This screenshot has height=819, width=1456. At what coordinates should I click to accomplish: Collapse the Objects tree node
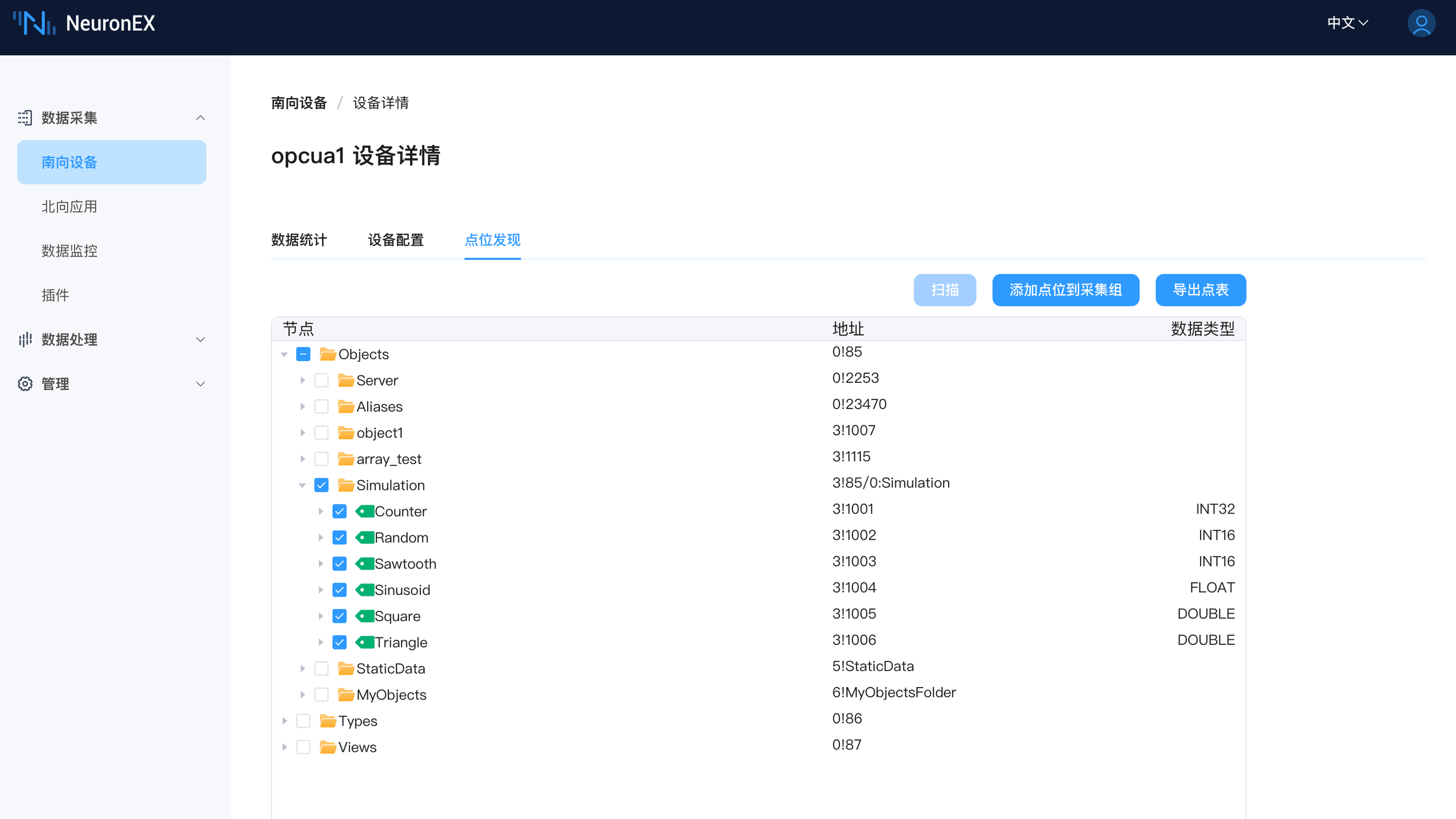click(284, 354)
